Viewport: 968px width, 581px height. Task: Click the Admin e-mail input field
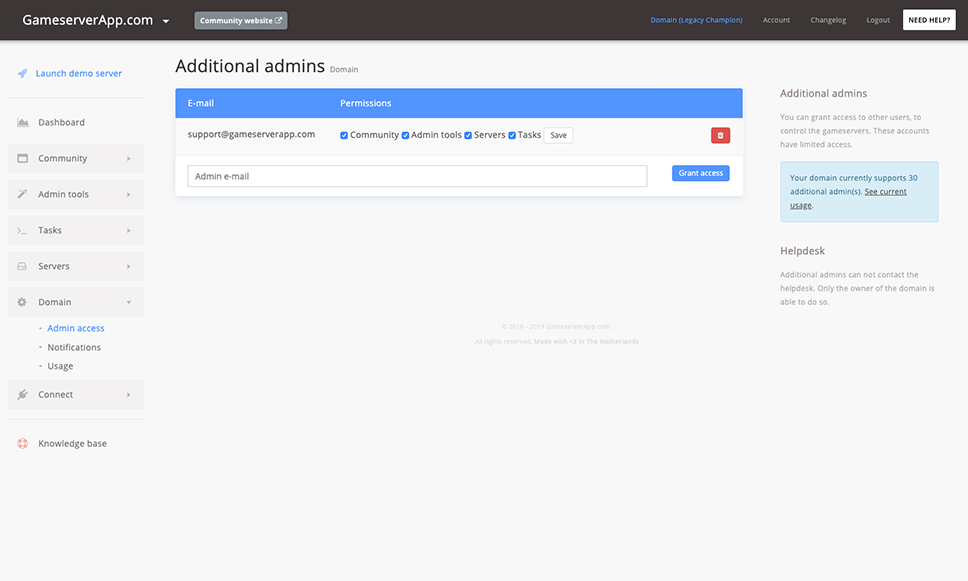click(417, 176)
